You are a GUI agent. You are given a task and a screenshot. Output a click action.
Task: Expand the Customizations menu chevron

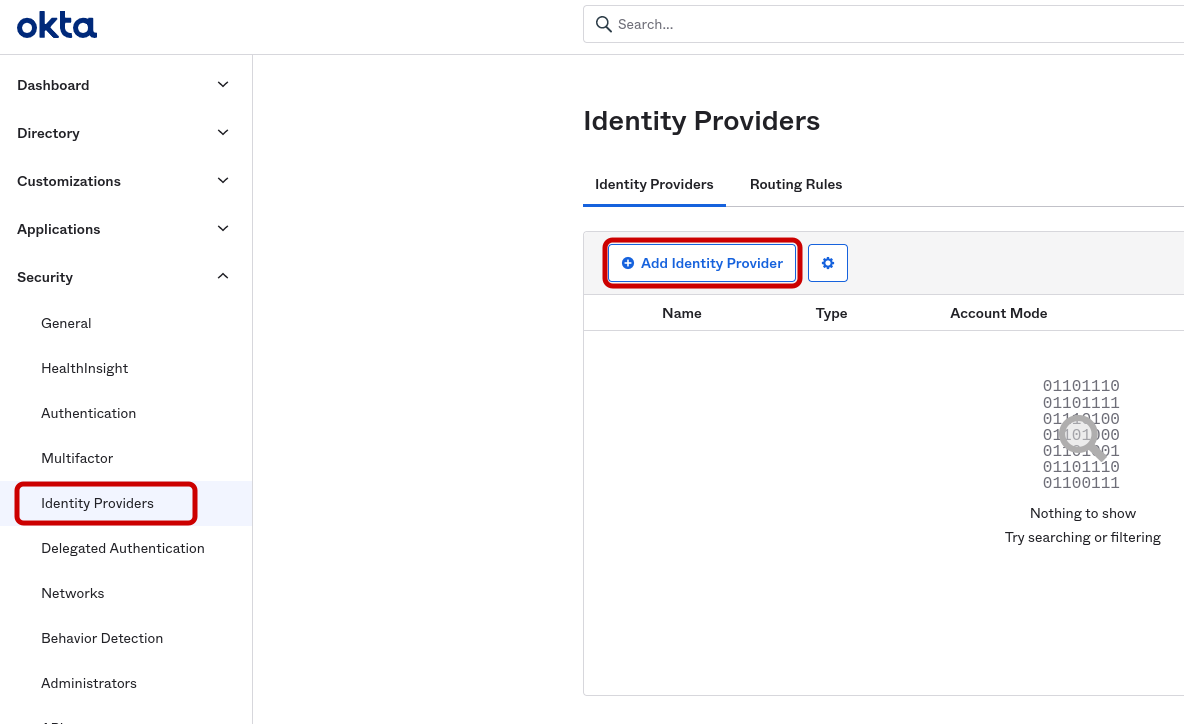[223, 180]
